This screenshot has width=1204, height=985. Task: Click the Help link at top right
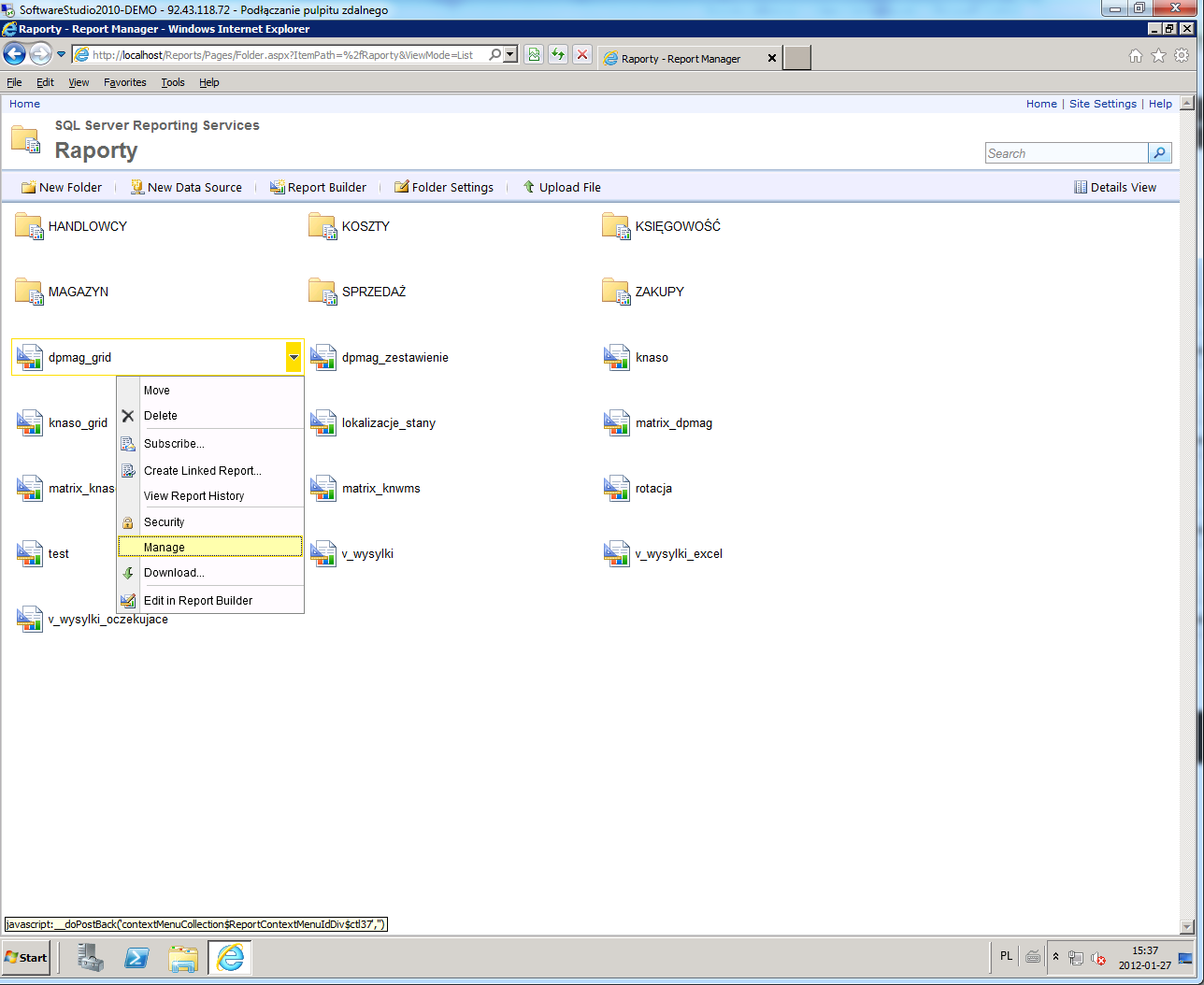pyautogui.click(x=1160, y=104)
